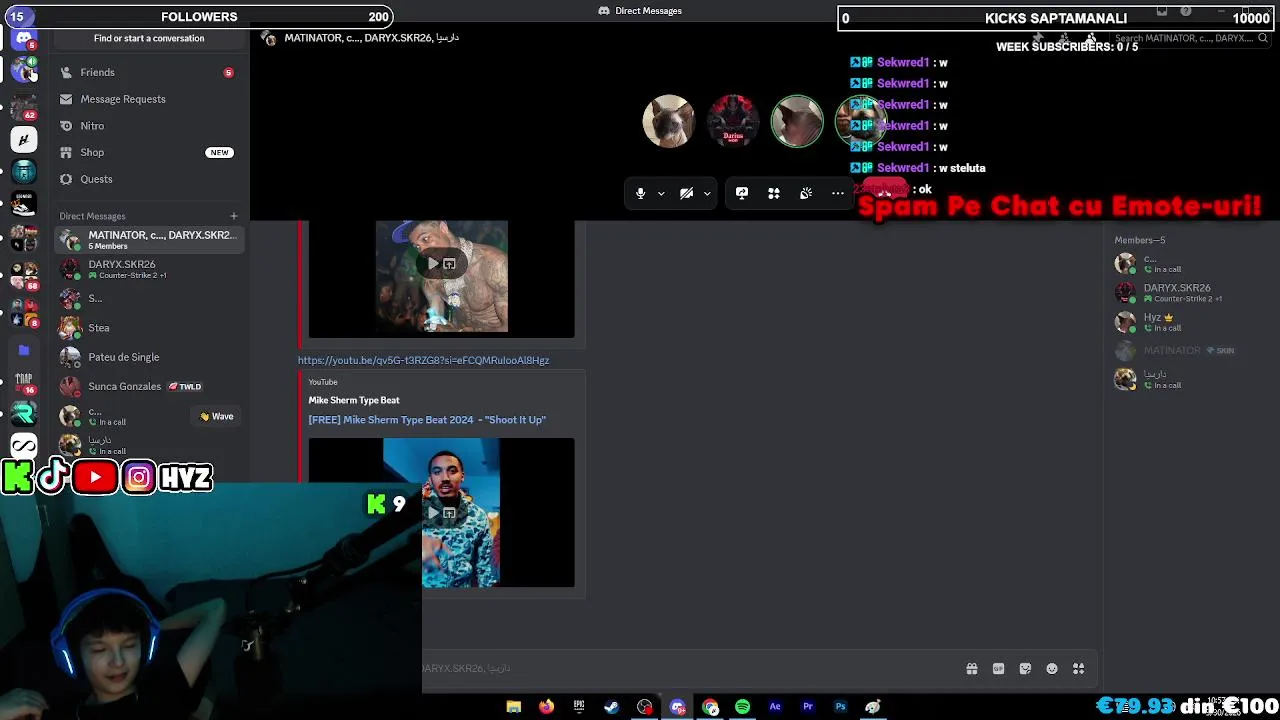Open server with 62 badge in sidebar
Viewport: 1280px width, 720px height.
[x=23, y=106]
